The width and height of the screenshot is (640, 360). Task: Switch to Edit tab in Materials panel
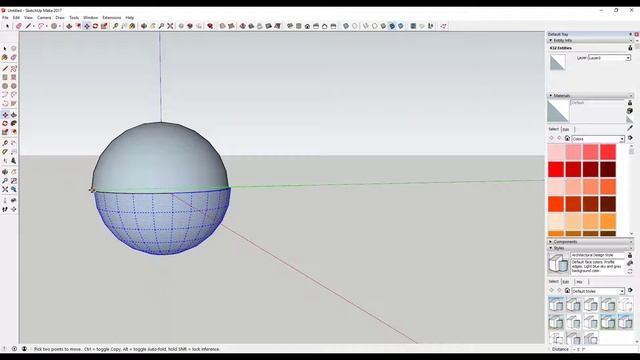click(566, 129)
